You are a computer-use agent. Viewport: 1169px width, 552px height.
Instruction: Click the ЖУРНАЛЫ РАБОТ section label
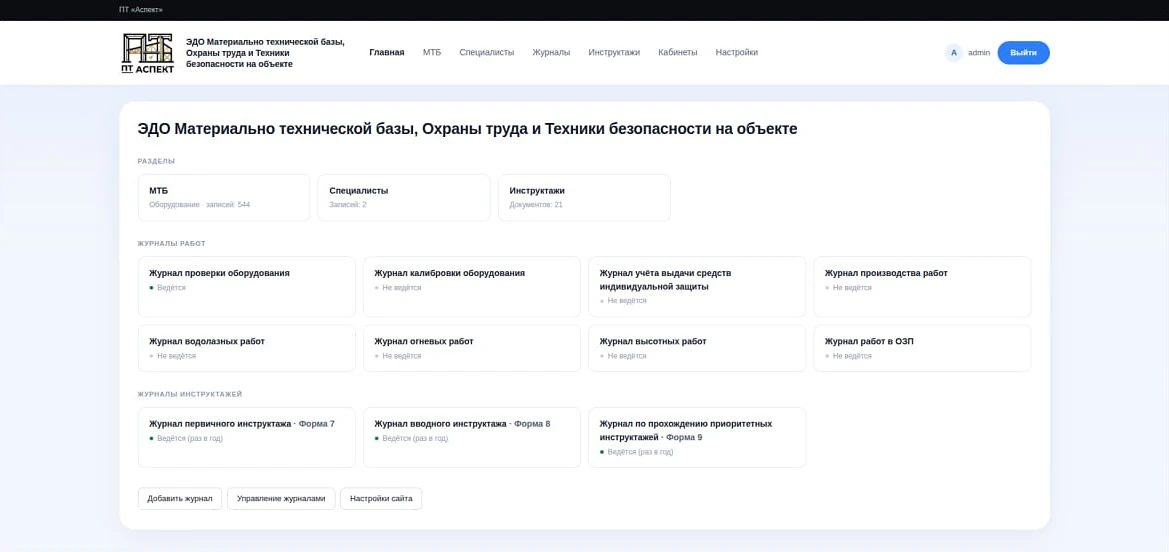click(171, 244)
